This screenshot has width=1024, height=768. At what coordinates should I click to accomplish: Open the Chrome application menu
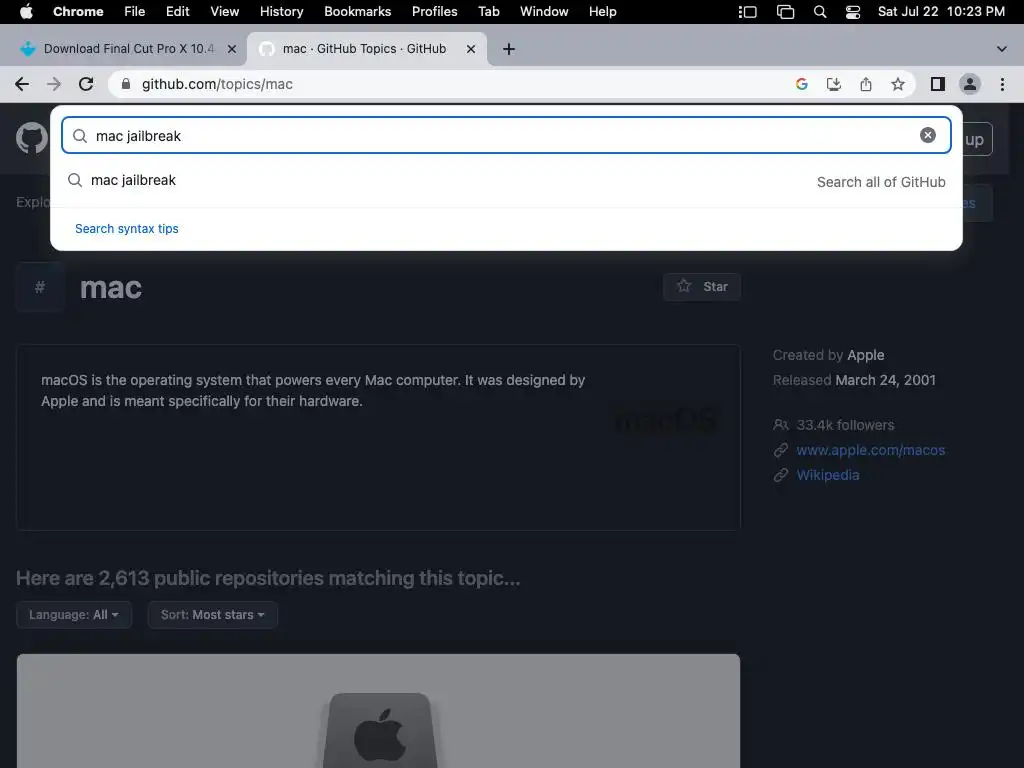click(78, 12)
